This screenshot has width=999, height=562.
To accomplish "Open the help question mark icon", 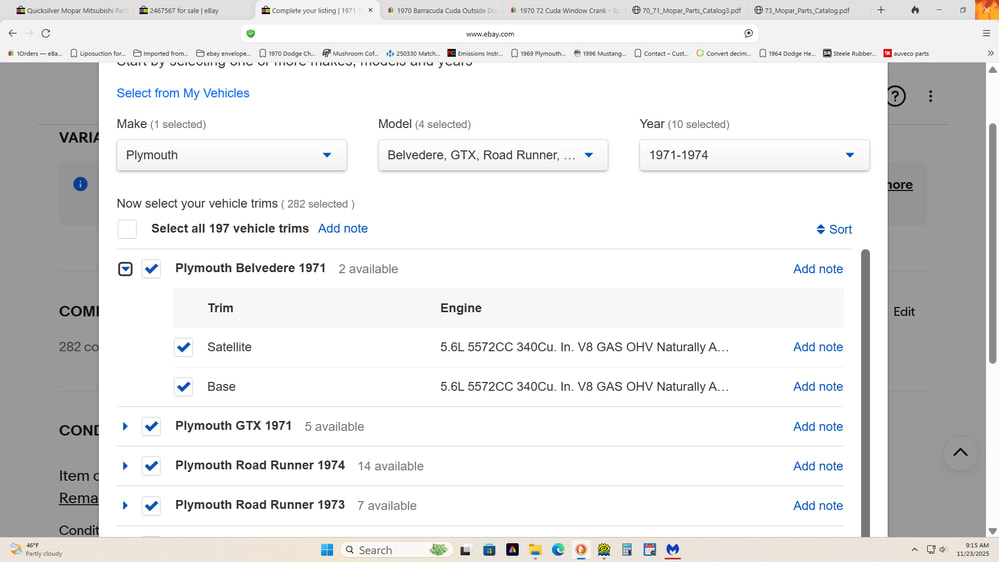I will pos(895,96).
